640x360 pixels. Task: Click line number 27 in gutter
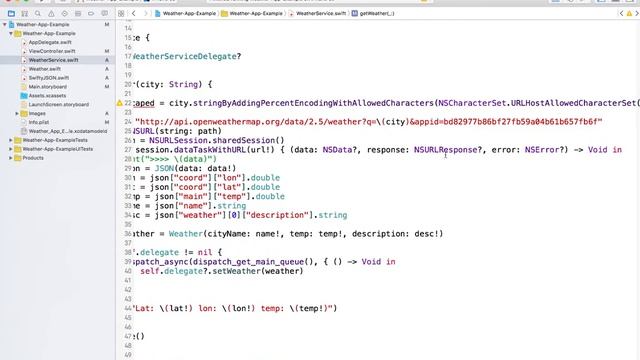coord(128,150)
